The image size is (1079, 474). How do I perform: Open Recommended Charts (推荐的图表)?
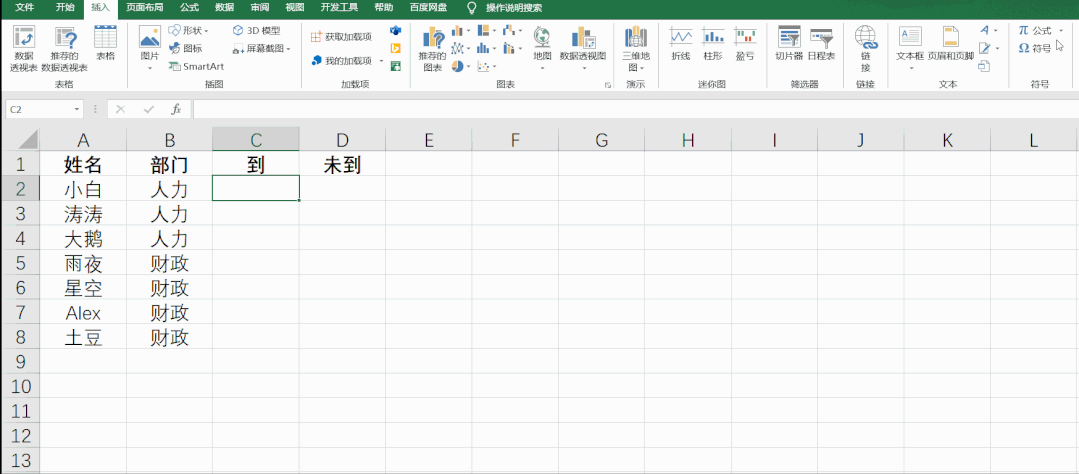point(432,49)
